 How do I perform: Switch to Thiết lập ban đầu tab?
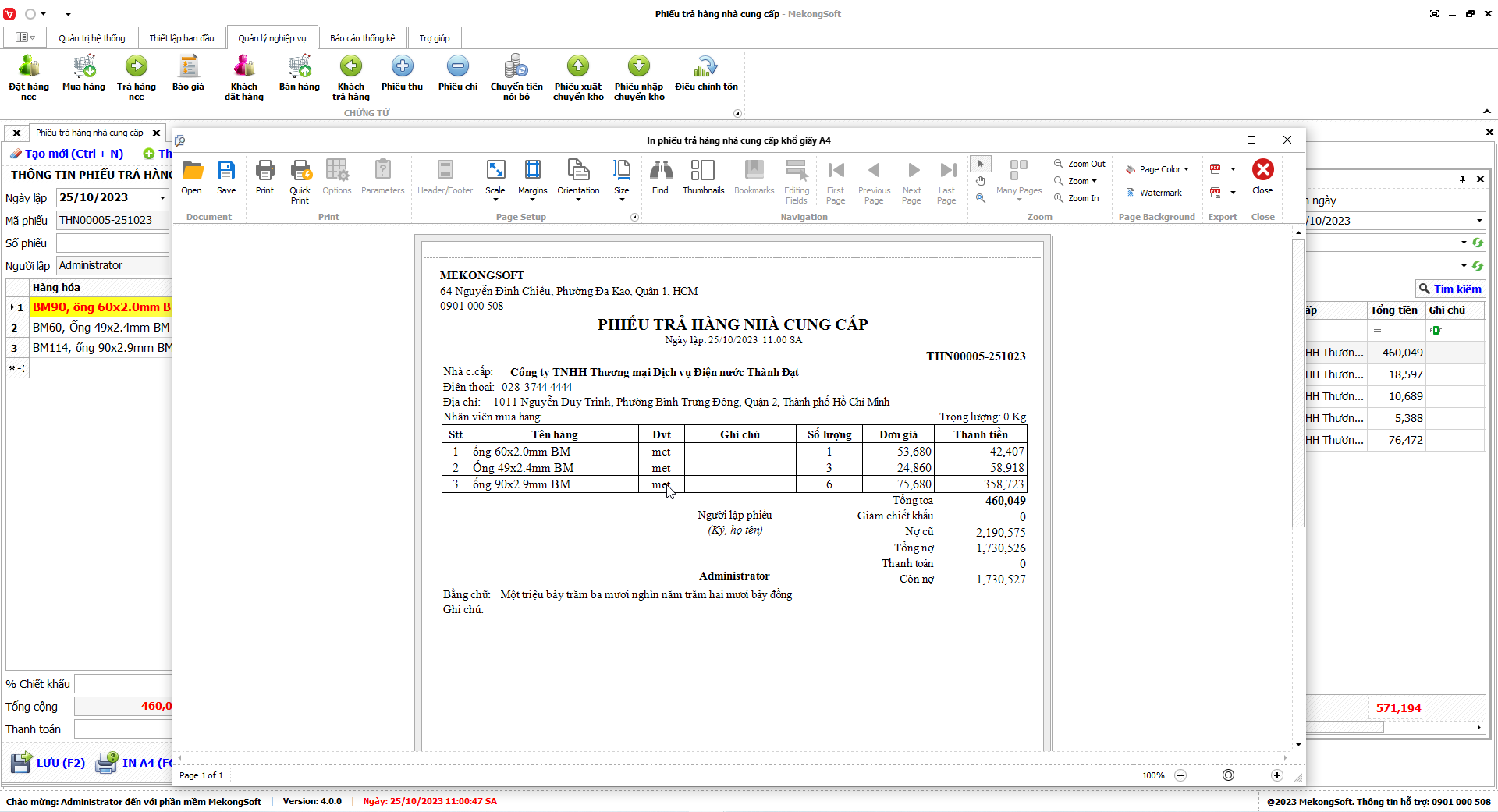tap(182, 38)
